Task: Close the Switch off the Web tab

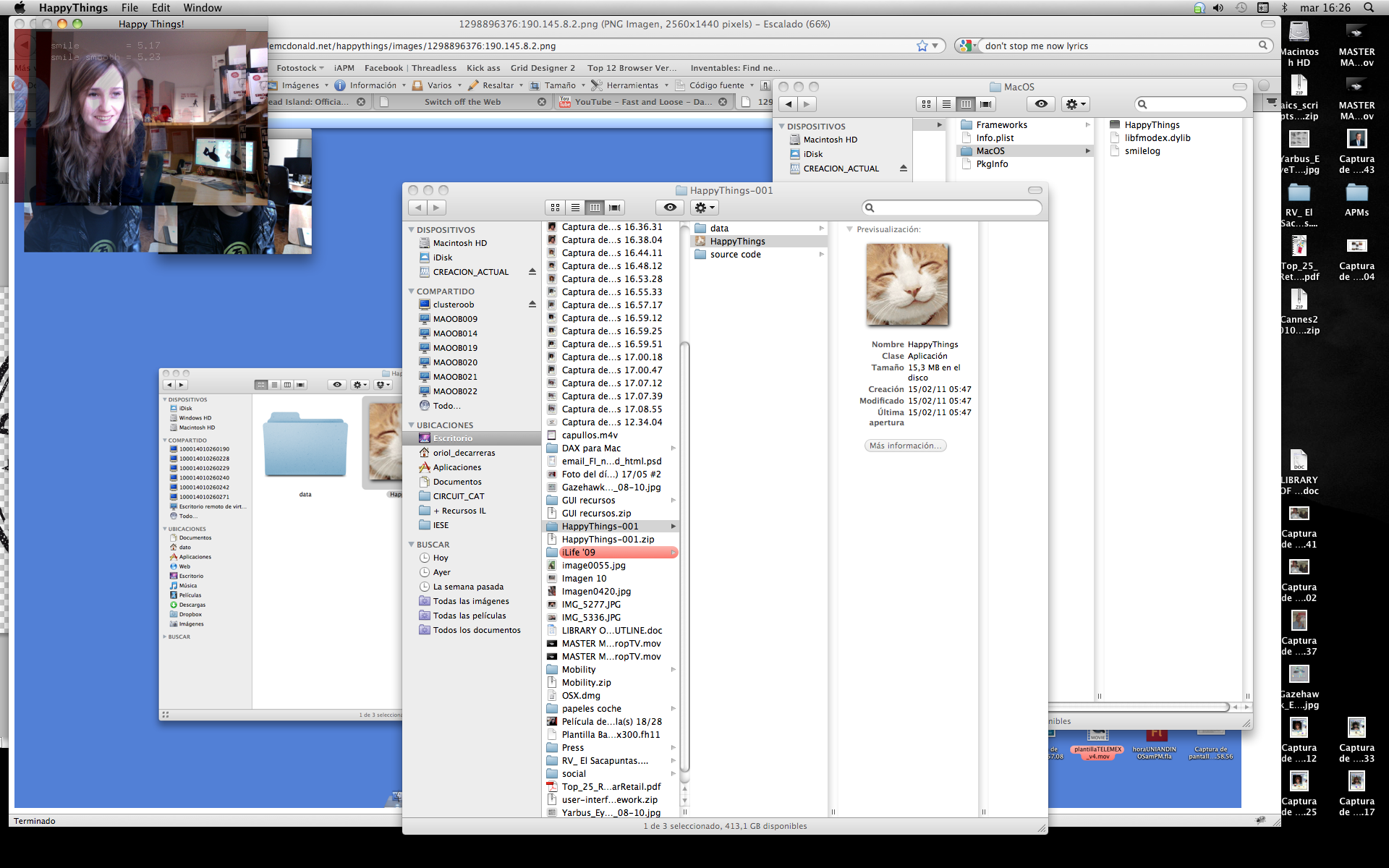Action: [542, 102]
